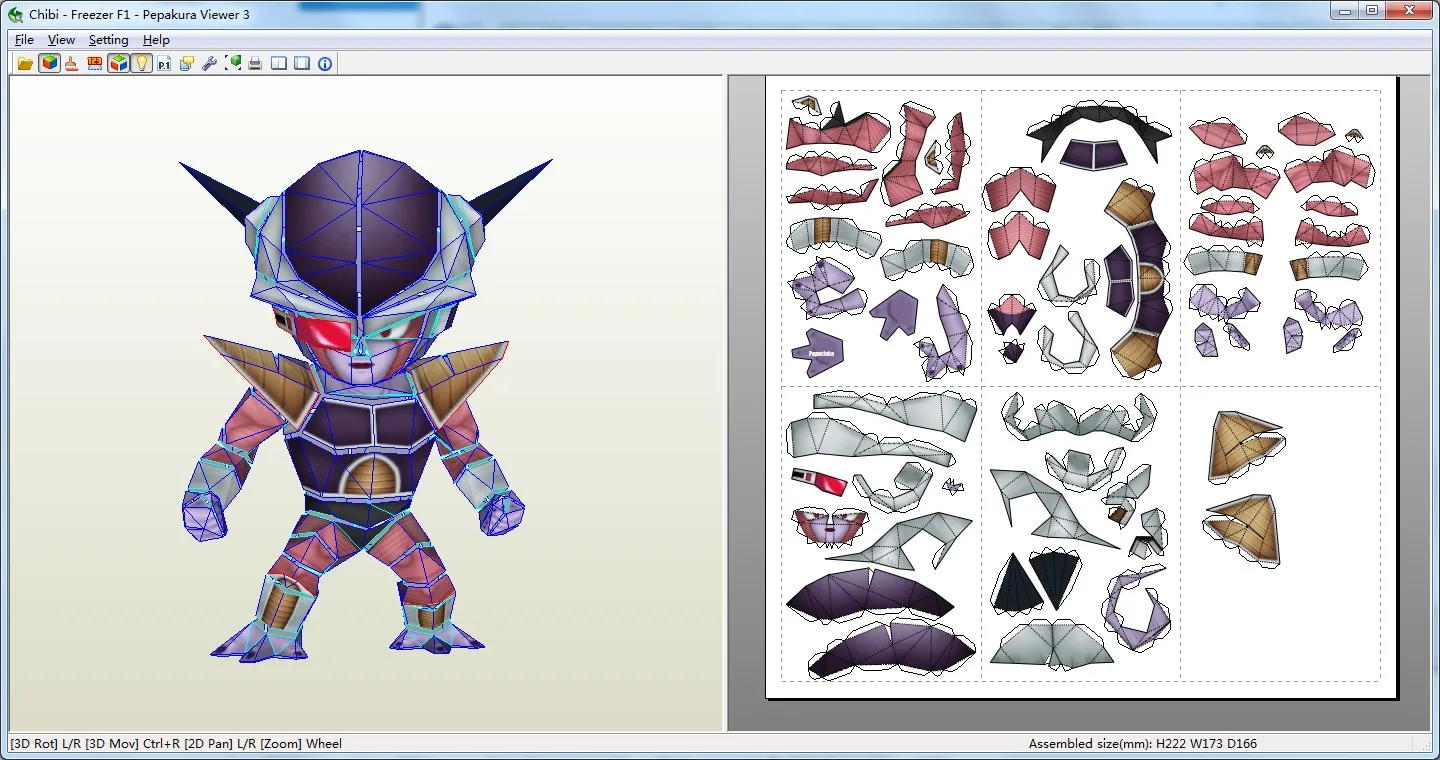The image size is (1440, 760).
Task: Click the left-highlighted split pane layout icon
Action: click(x=279, y=64)
